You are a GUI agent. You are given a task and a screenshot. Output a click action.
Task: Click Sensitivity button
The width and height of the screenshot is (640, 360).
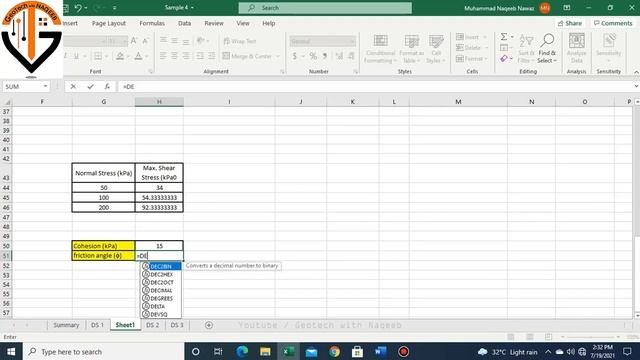click(609, 49)
